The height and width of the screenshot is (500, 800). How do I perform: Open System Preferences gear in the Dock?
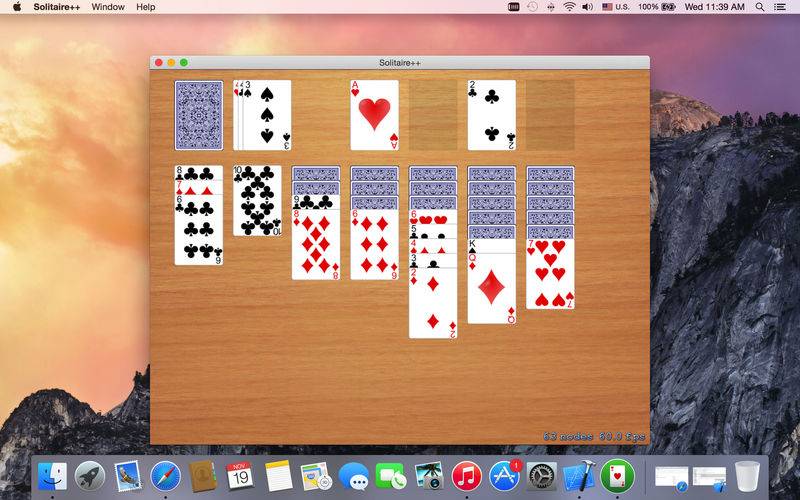coord(541,477)
